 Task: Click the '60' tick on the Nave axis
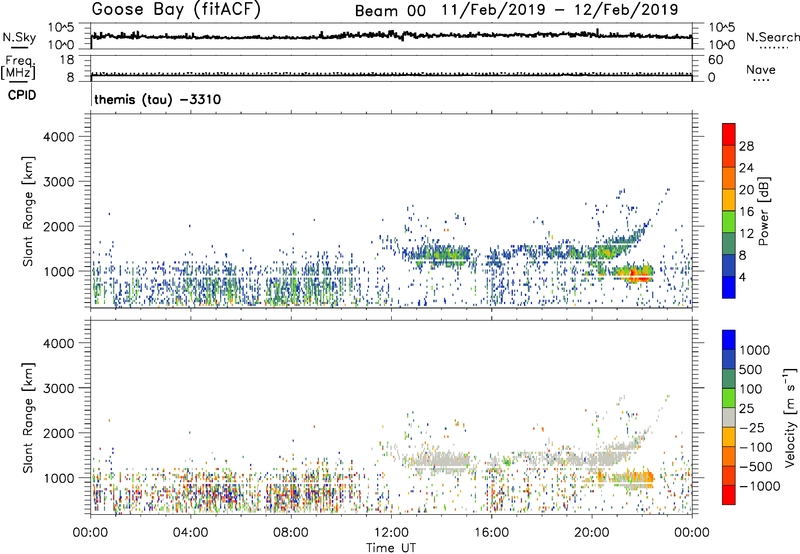[x=715, y=60]
